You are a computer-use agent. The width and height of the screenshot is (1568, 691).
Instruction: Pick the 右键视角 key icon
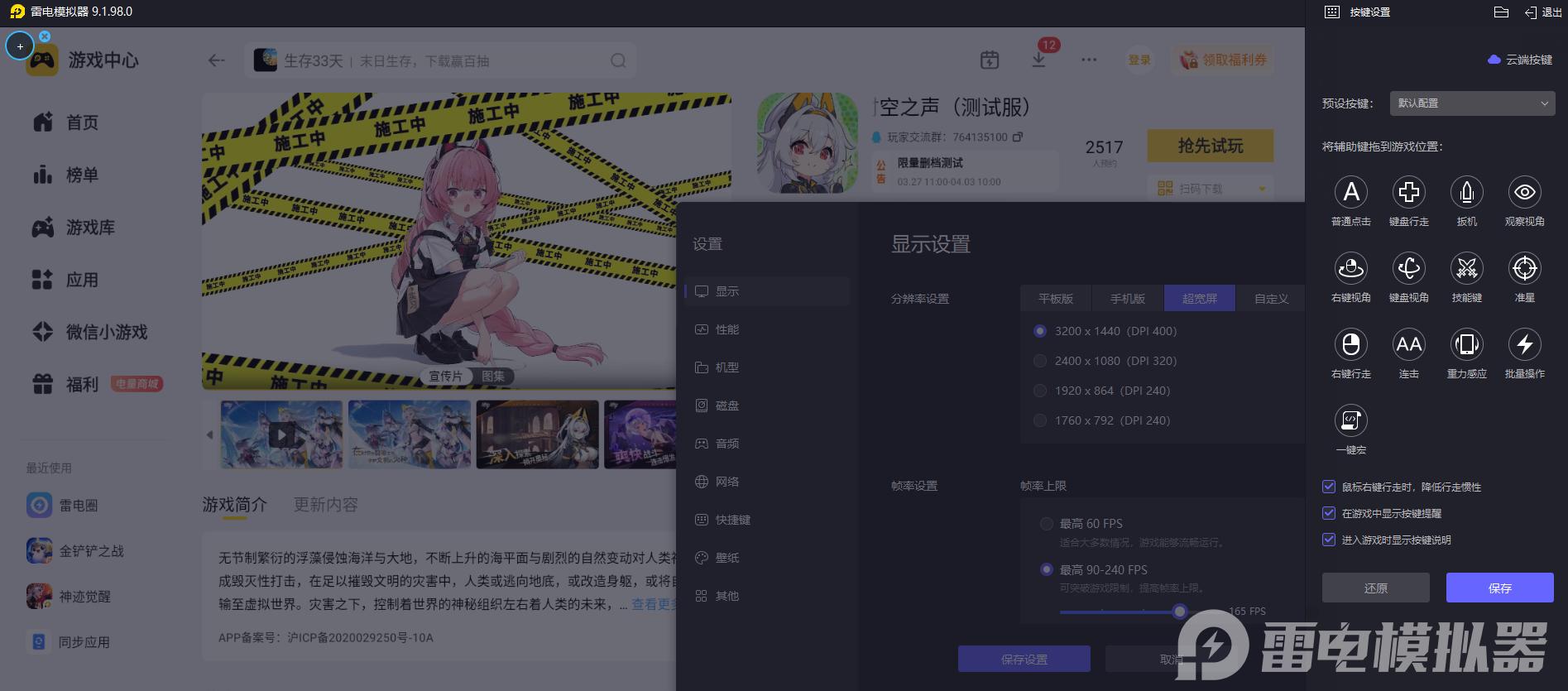[1351, 268]
